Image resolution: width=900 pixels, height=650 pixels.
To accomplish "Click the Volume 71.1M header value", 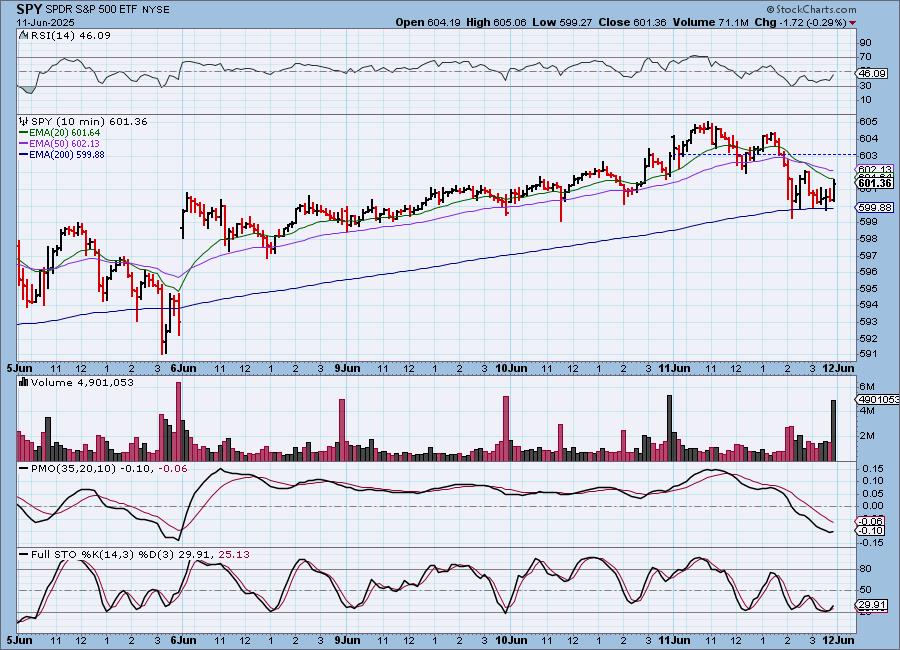I will pyautogui.click(x=710, y=22).
